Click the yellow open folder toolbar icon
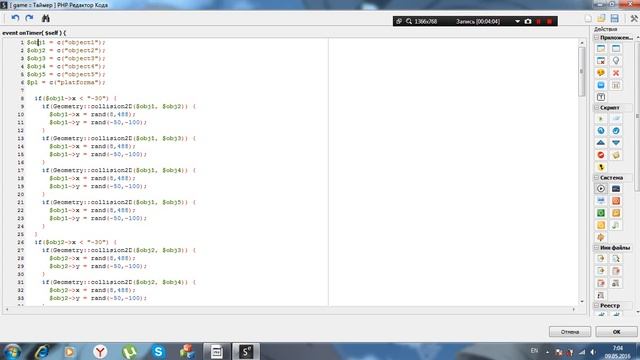Viewport: 640px width, 360px height. [x=601, y=18]
